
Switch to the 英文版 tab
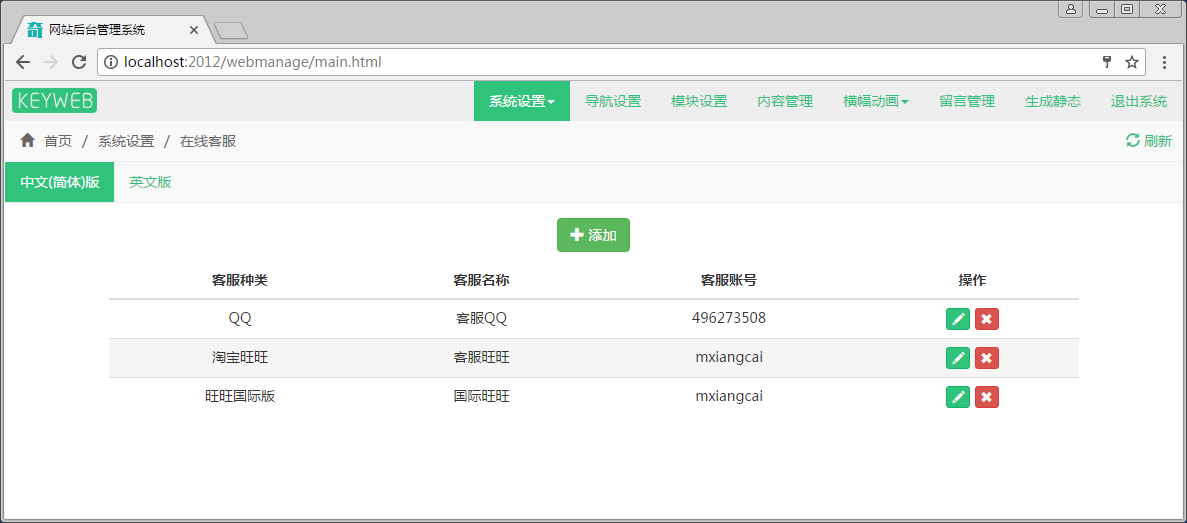[150, 182]
